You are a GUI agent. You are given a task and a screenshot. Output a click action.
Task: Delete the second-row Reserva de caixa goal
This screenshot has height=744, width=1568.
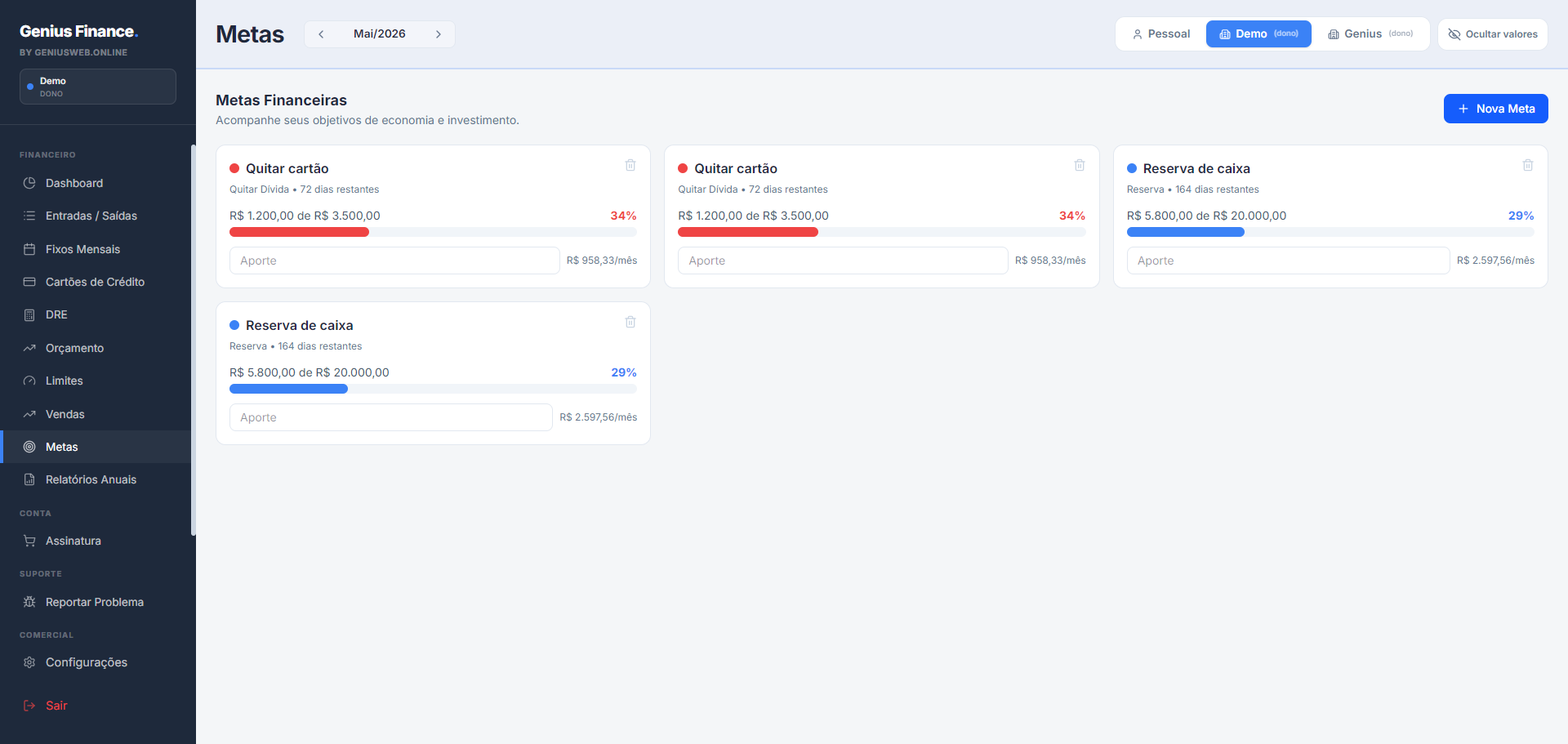(630, 322)
